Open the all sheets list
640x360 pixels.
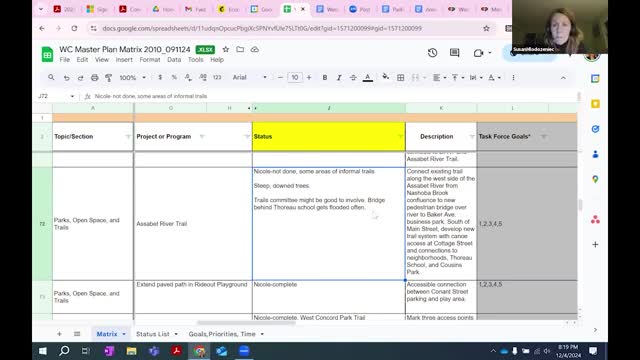pyautogui.click(x=77, y=334)
